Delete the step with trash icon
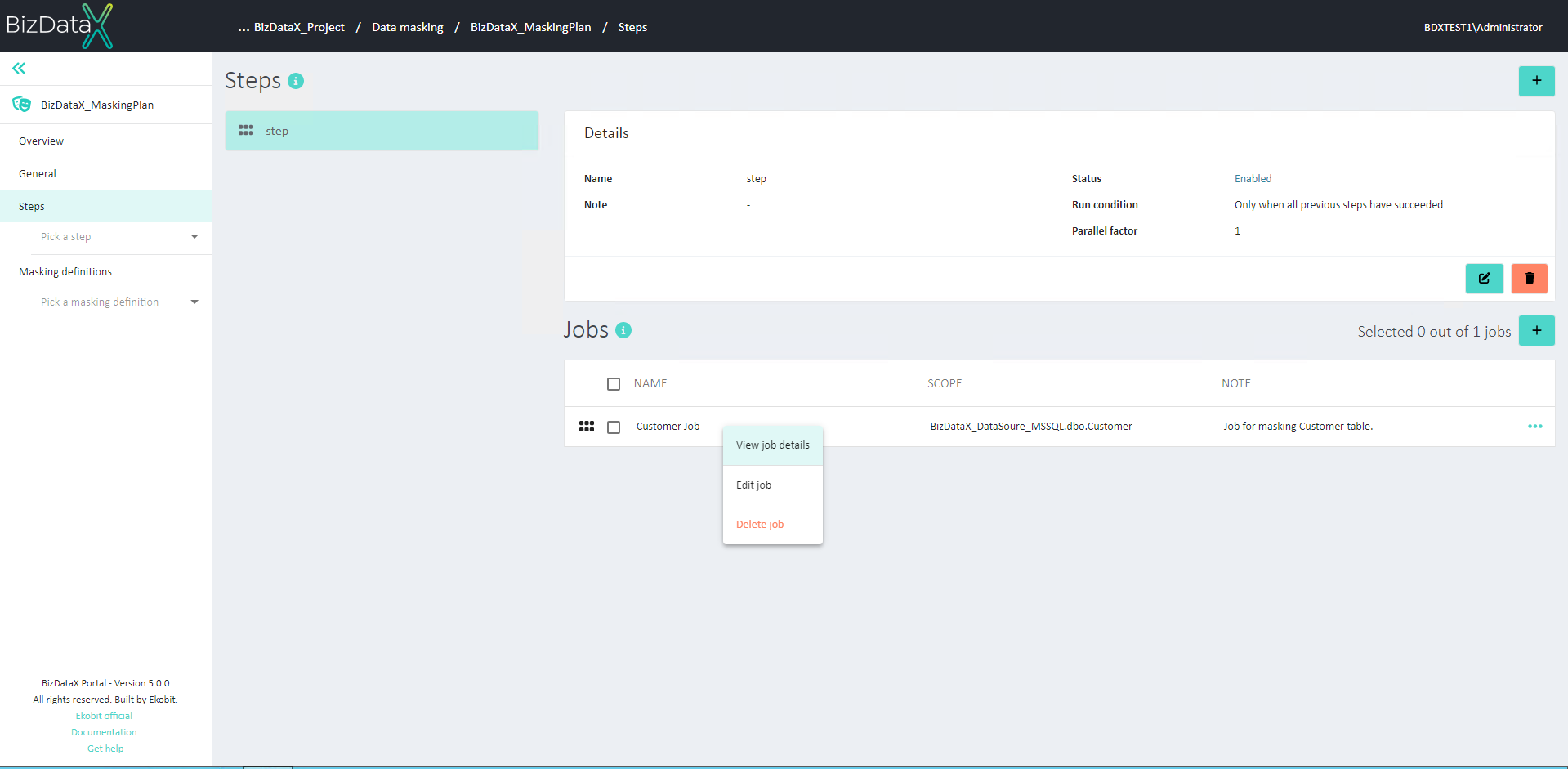 tap(1529, 279)
